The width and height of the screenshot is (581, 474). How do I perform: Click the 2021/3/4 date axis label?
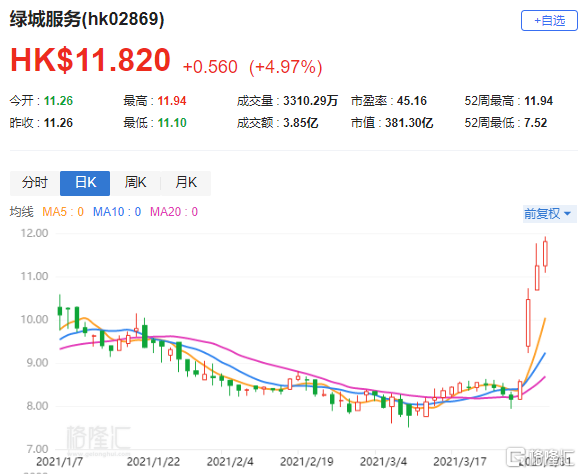click(x=383, y=462)
